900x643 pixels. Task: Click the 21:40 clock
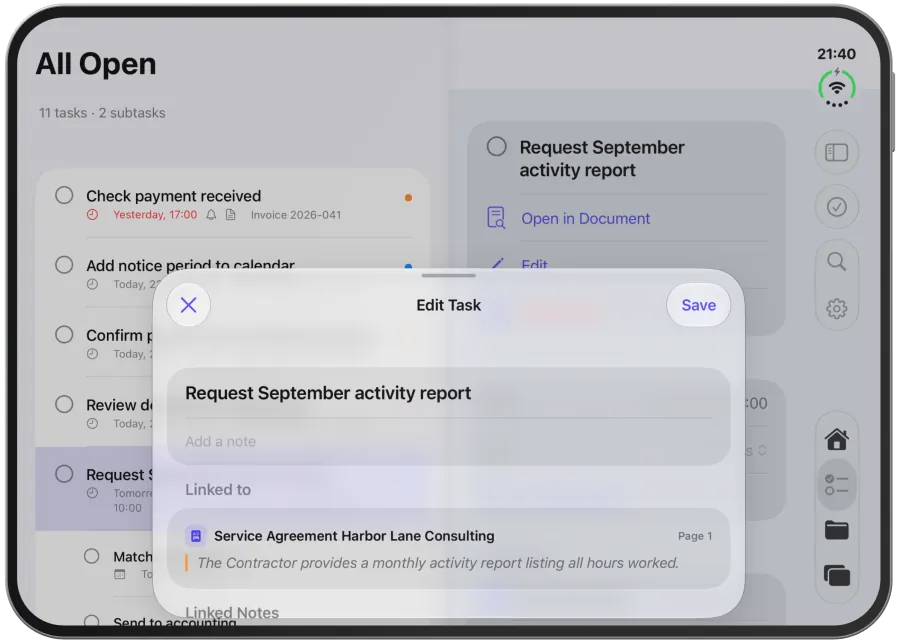836,54
